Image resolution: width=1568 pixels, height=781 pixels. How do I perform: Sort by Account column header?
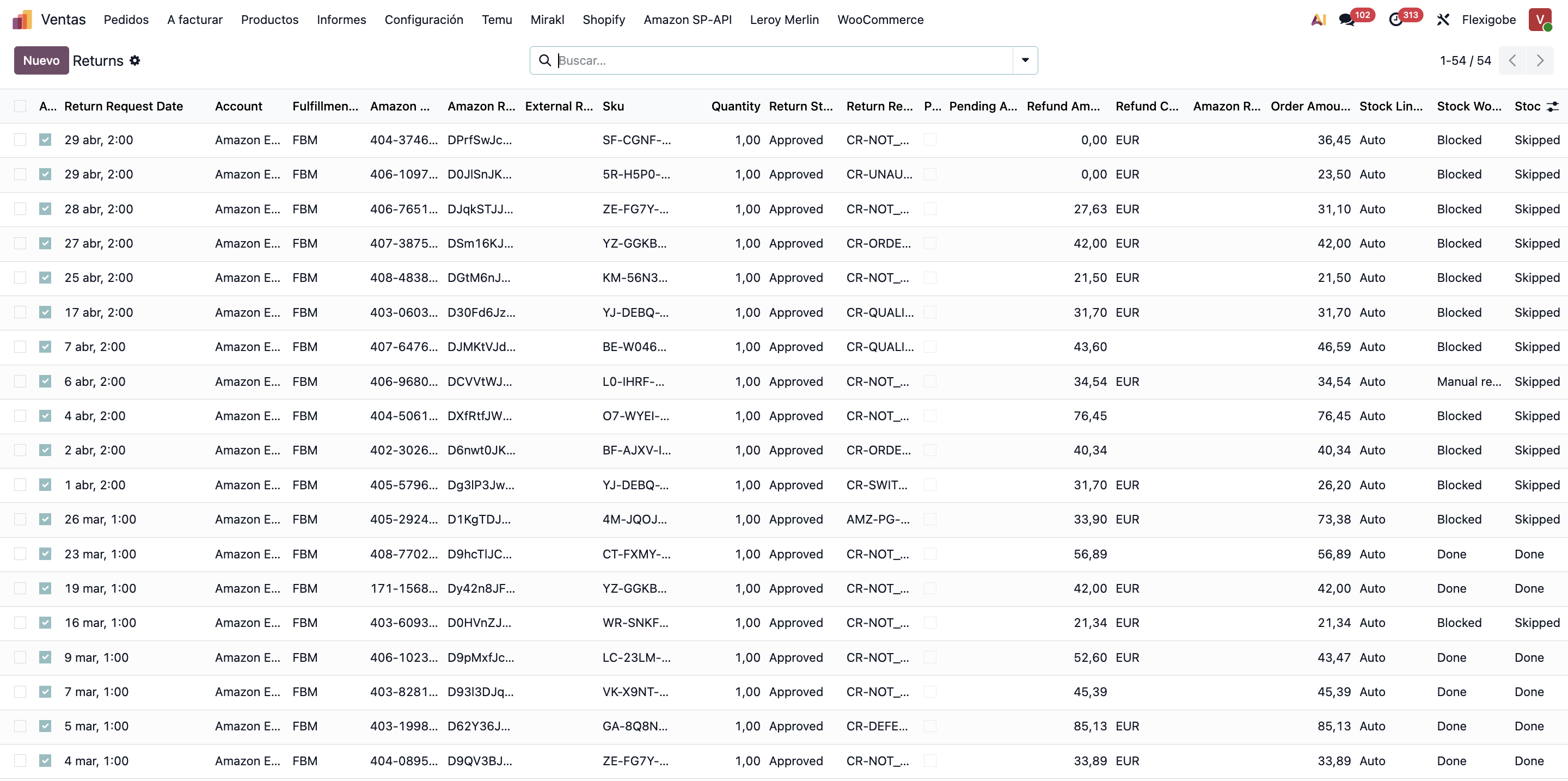click(238, 106)
